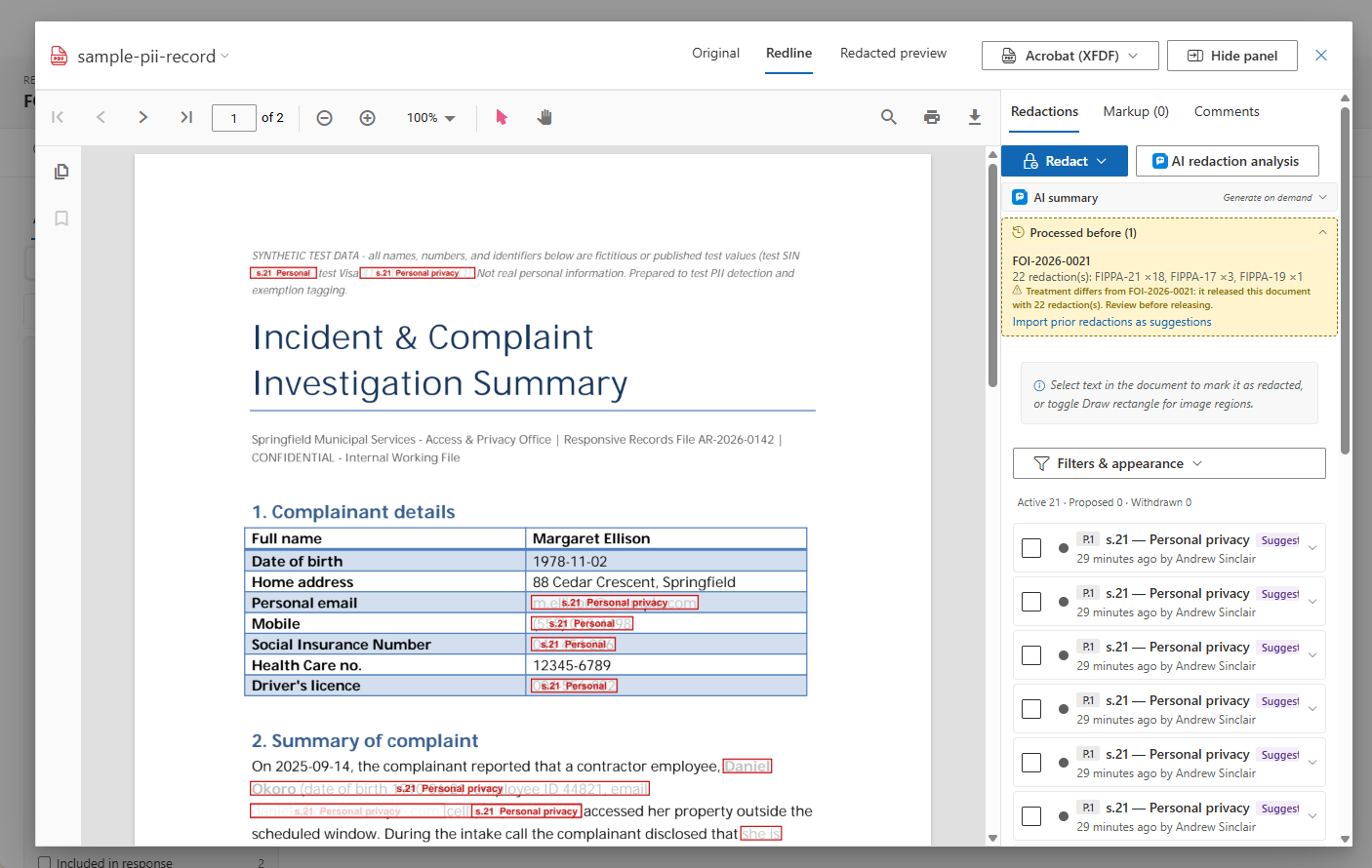Tick the sixth redaction entry checkbox

click(x=1031, y=816)
